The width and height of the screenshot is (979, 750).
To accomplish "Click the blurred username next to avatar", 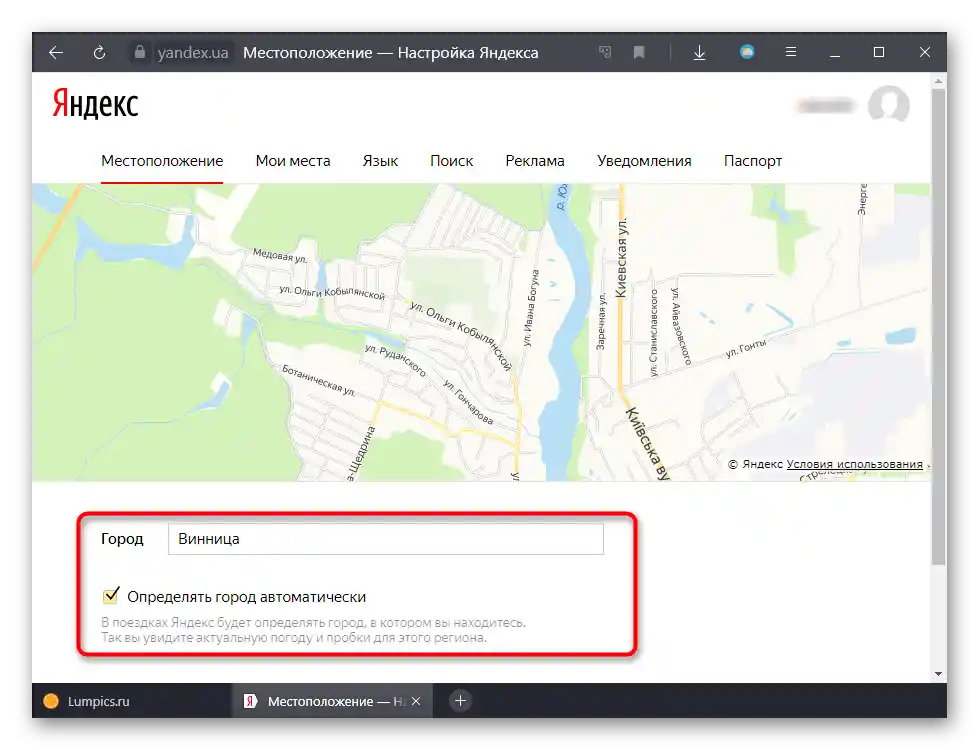I will click(x=825, y=106).
